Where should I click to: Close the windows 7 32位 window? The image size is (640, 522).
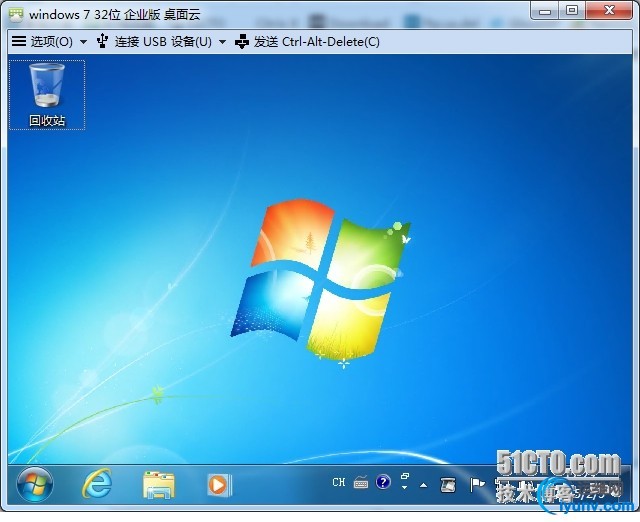(x=609, y=10)
